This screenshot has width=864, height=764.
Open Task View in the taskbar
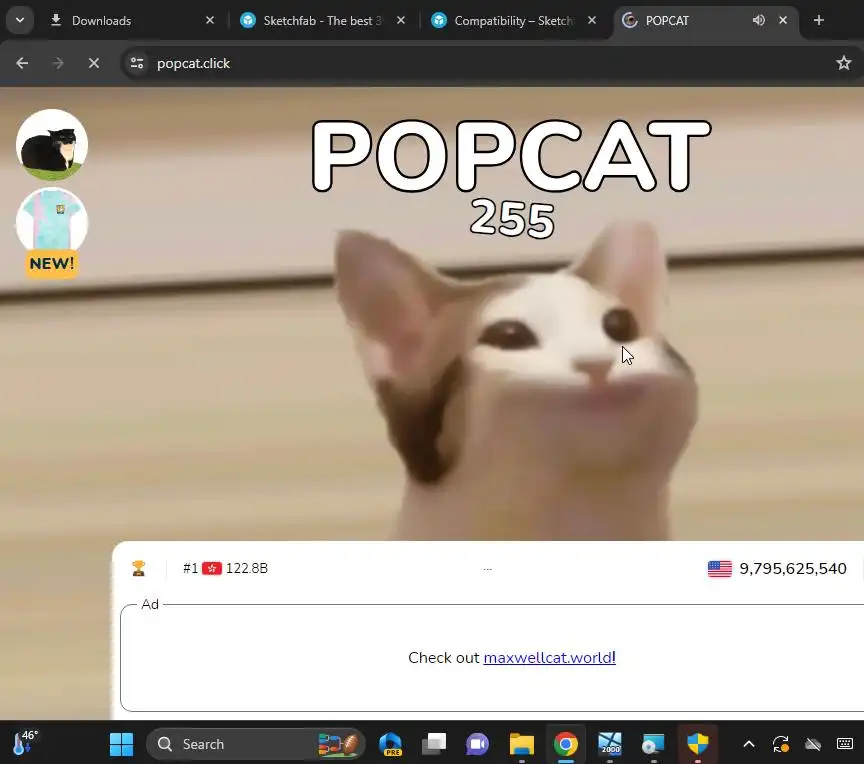434,744
